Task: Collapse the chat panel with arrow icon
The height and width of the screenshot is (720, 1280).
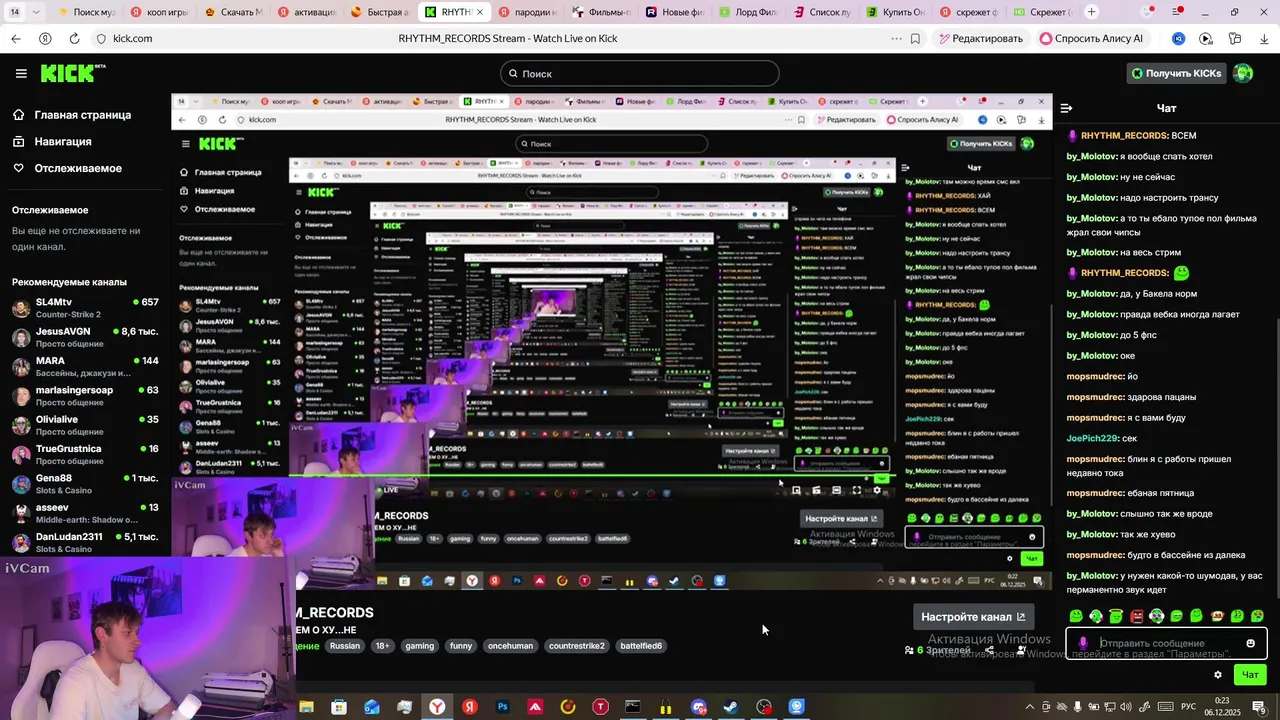Action: 1066,108
